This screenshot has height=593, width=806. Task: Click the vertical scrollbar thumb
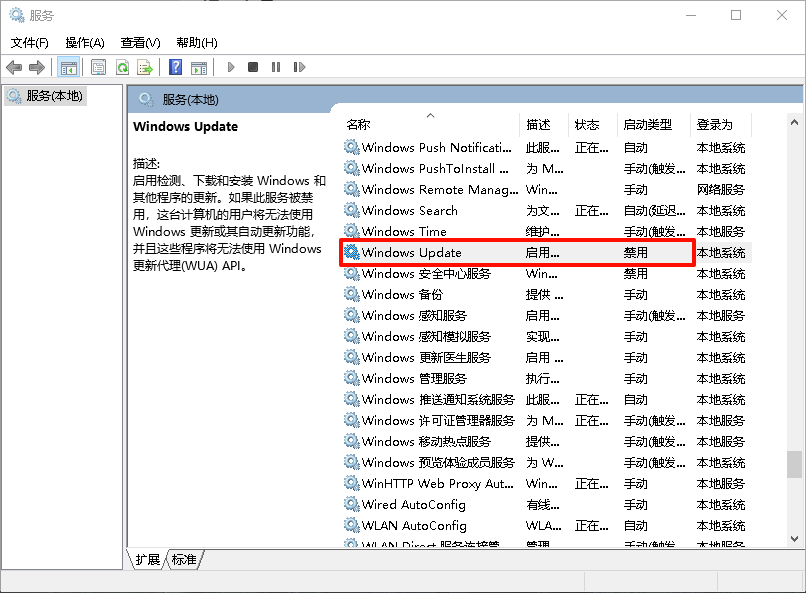(794, 465)
